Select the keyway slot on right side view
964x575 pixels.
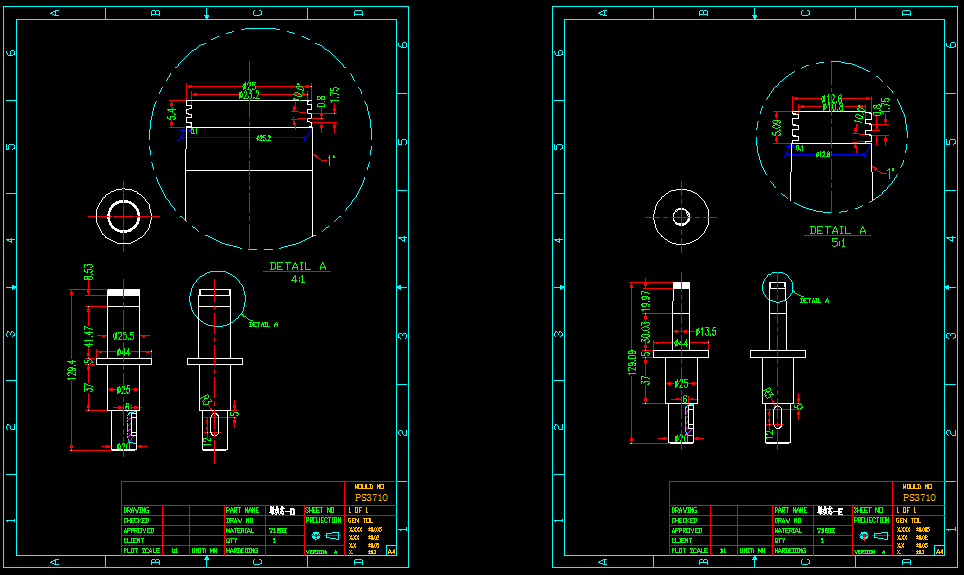(778, 417)
